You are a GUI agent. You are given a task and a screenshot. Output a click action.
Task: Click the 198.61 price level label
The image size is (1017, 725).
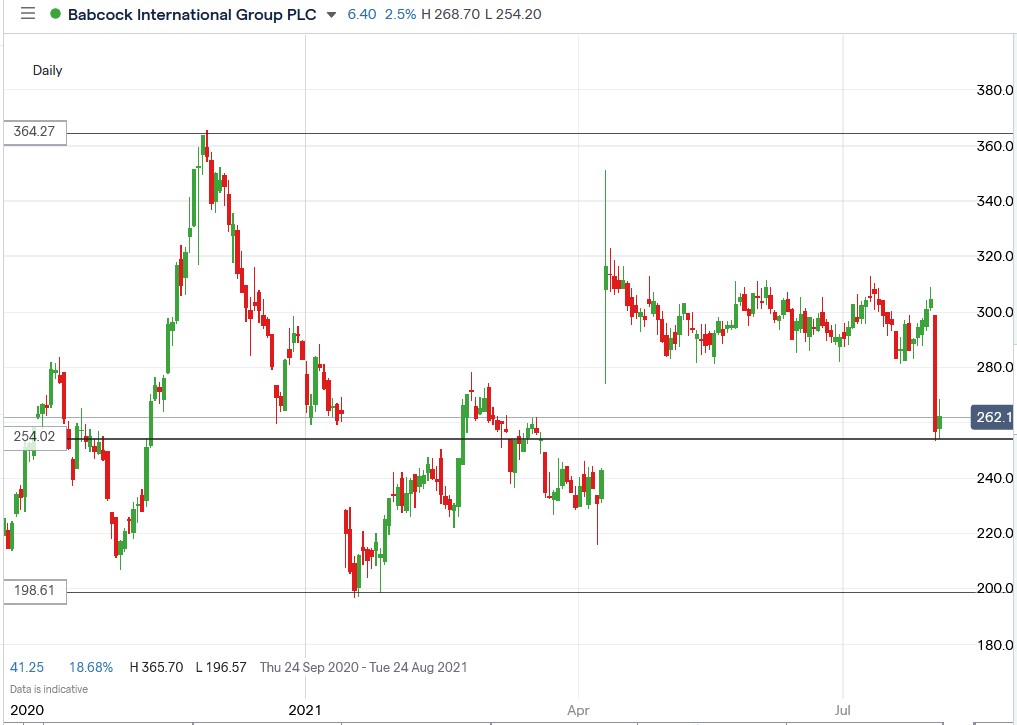pyautogui.click(x=33, y=591)
